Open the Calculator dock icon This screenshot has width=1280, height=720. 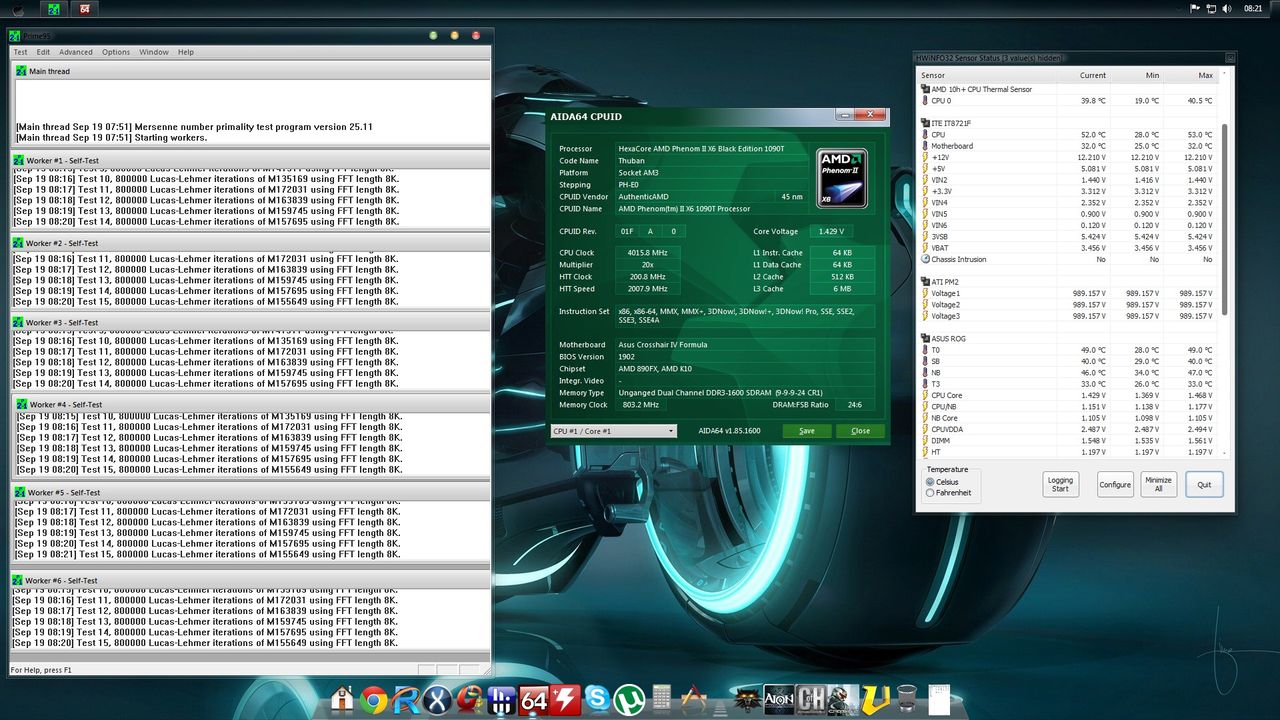coord(661,698)
